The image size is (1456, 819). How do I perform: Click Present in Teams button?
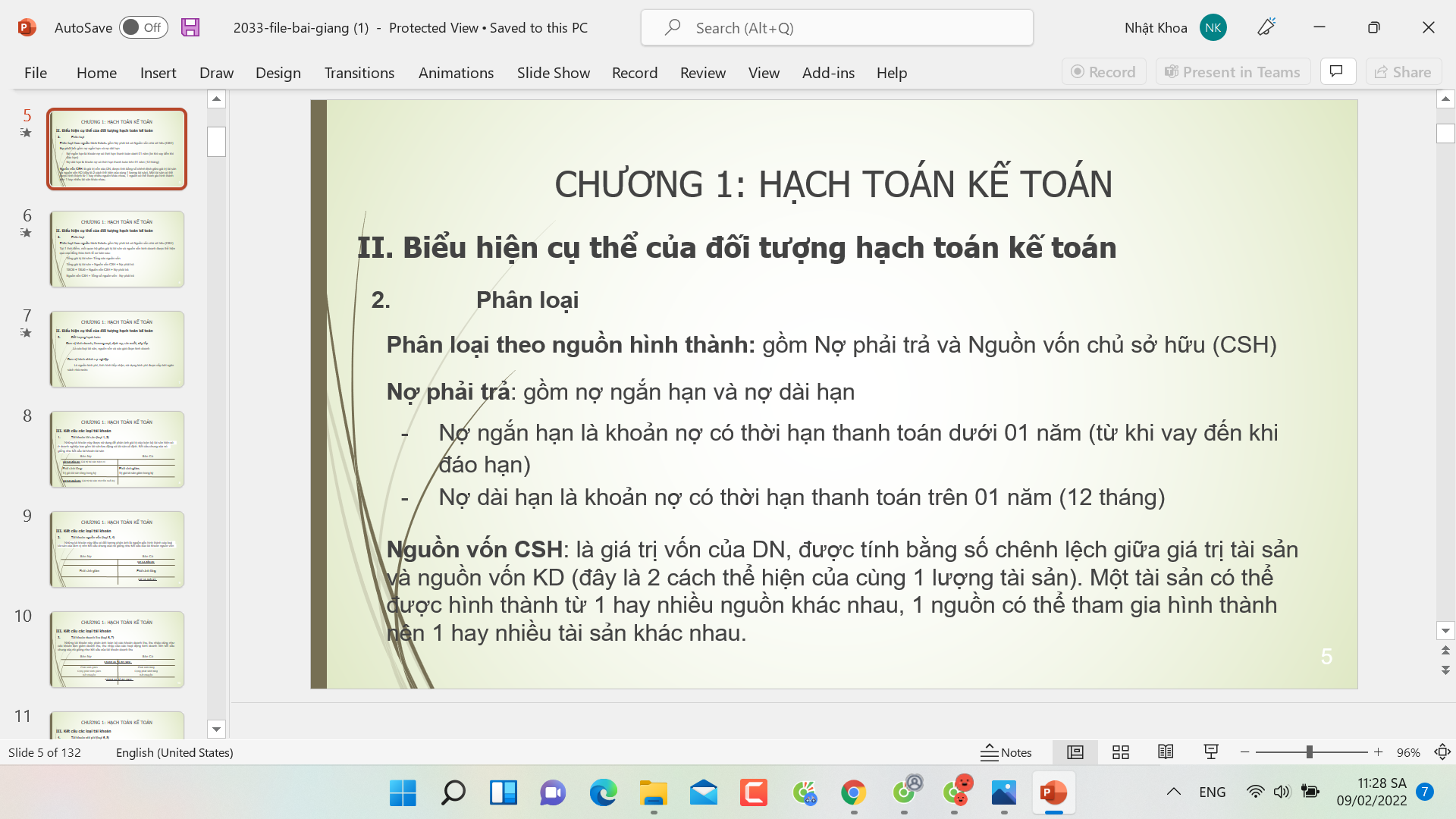pos(1232,72)
